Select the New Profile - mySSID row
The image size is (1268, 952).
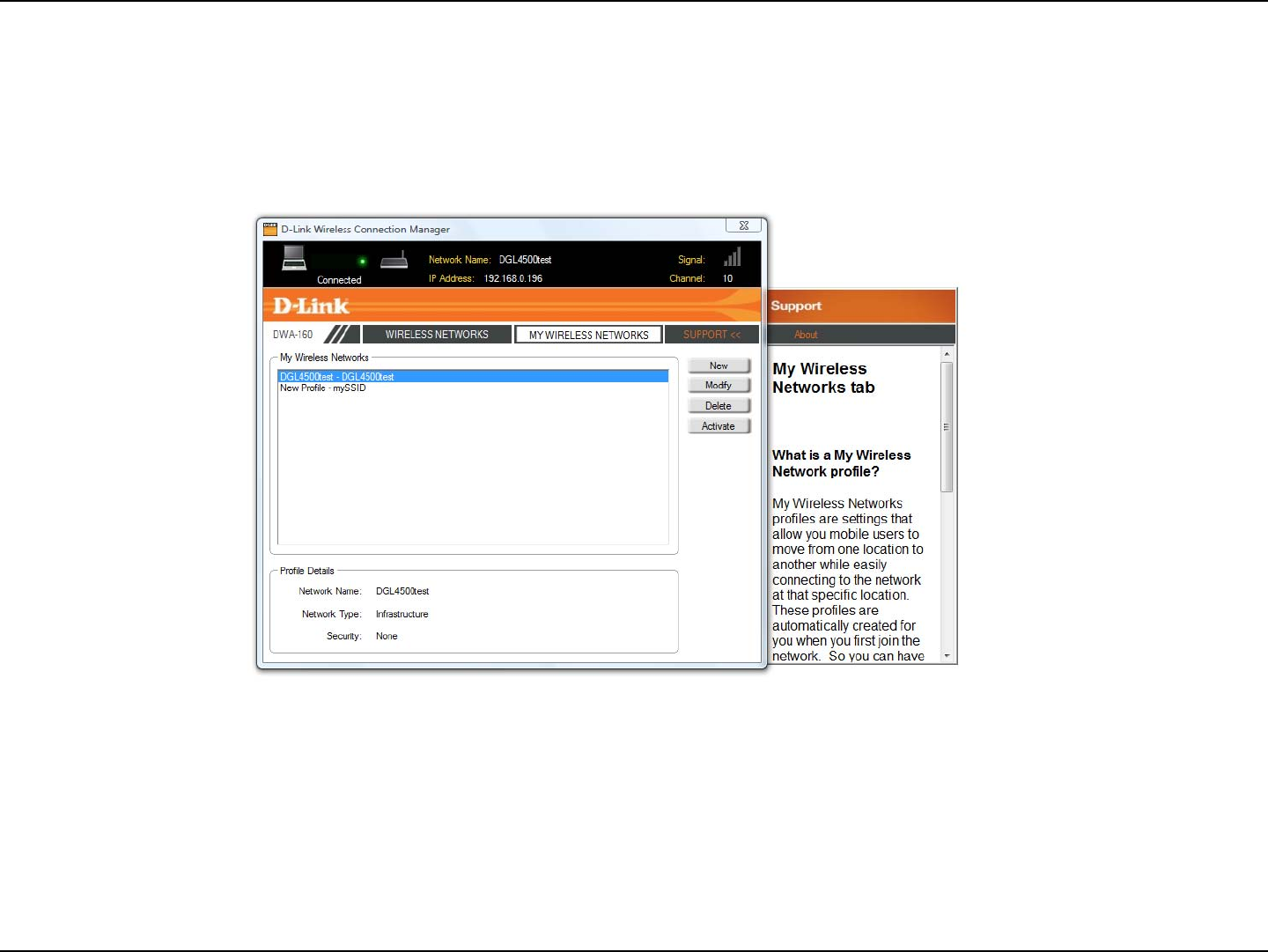pos(473,387)
